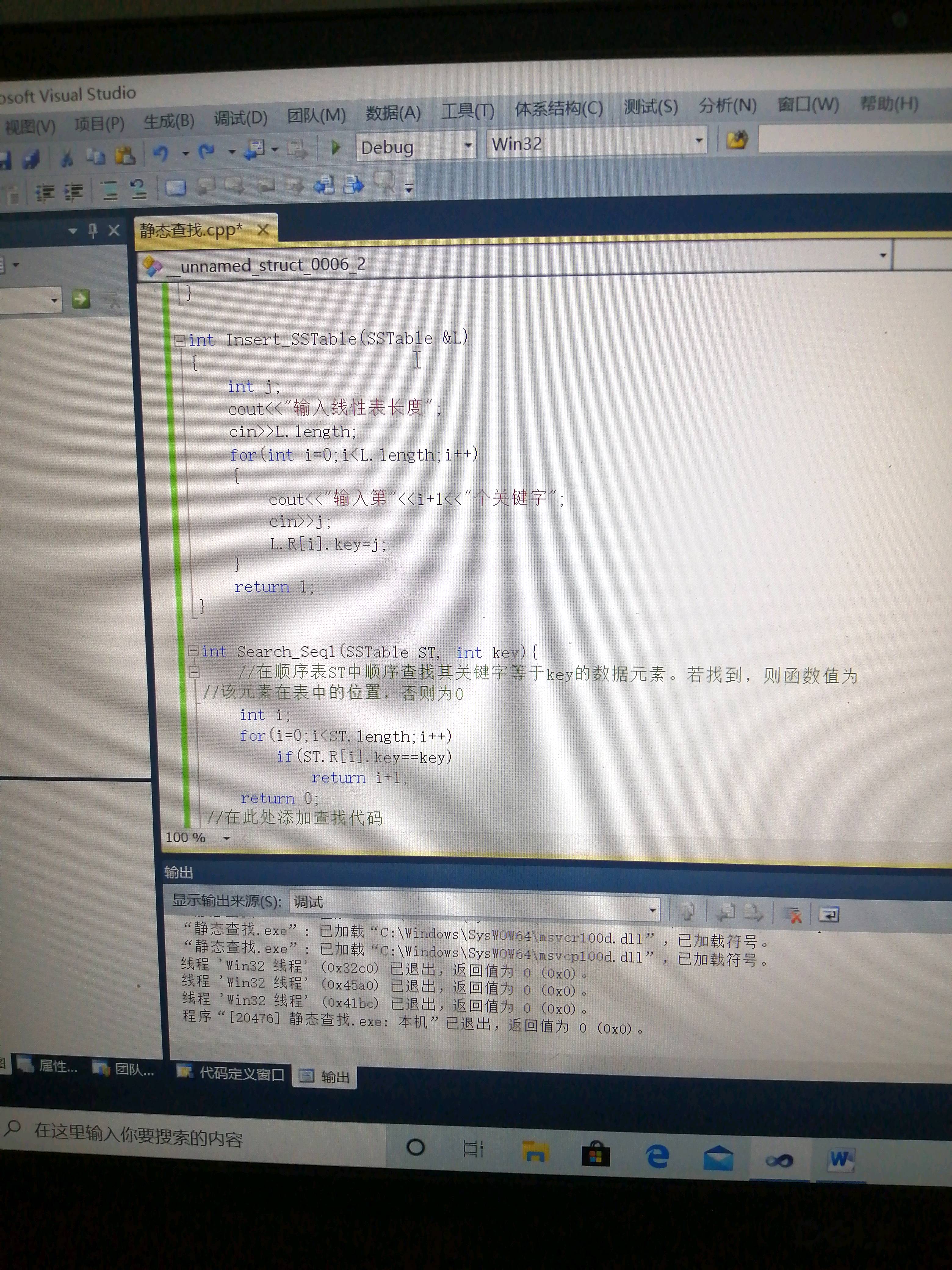Switch to Visual Studio taskbar icon

coord(779,1161)
